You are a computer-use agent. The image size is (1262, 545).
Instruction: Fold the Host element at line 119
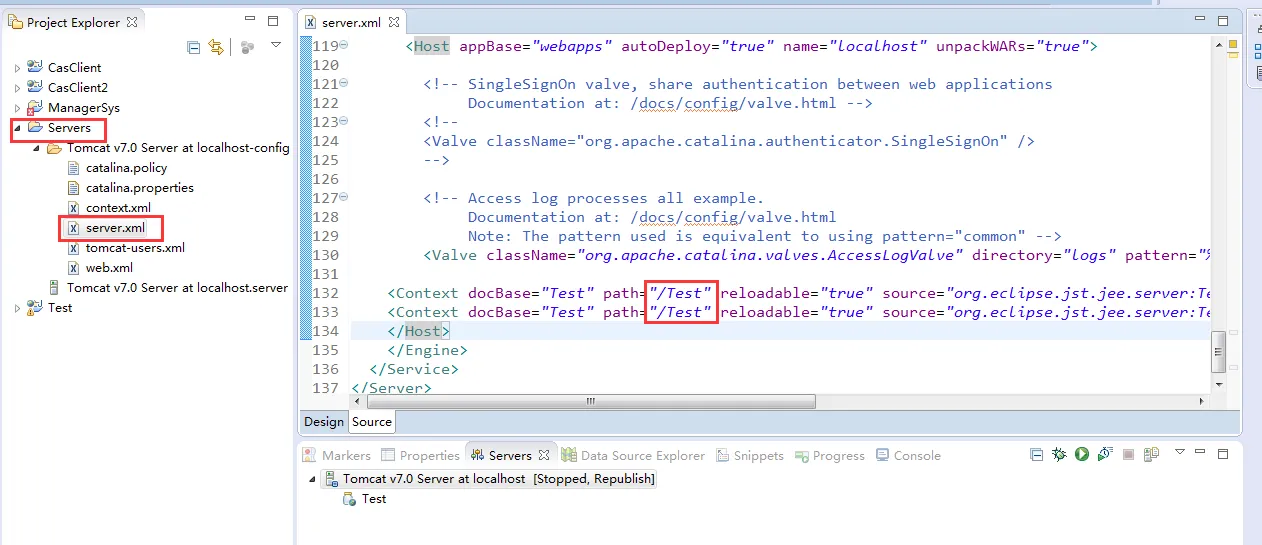point(344,46)
